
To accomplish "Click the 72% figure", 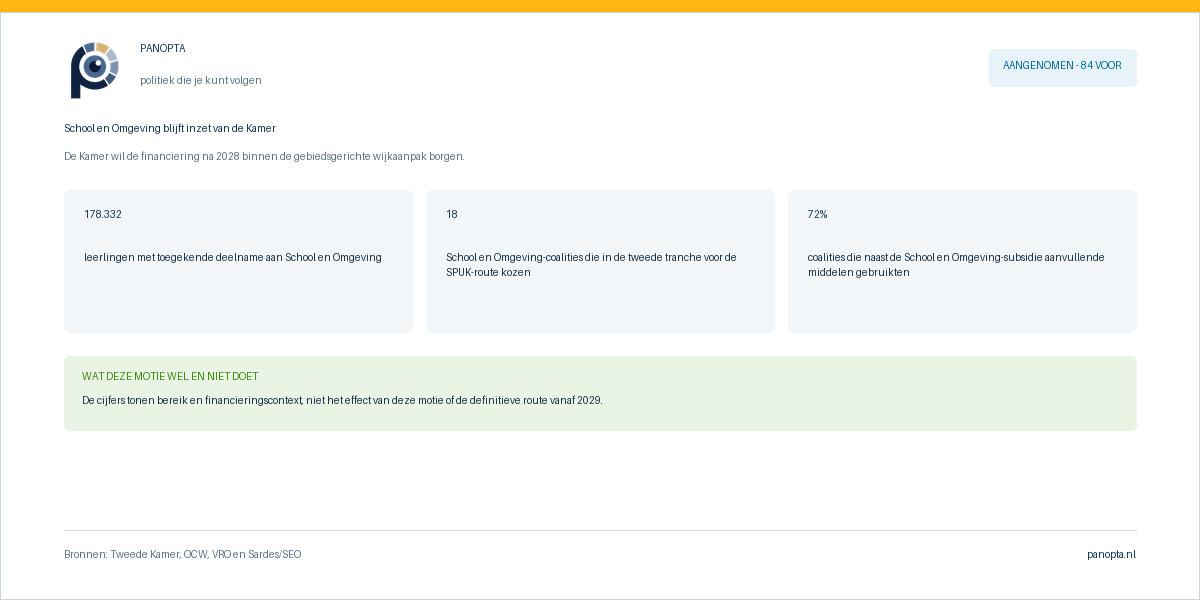I will 818,214.
